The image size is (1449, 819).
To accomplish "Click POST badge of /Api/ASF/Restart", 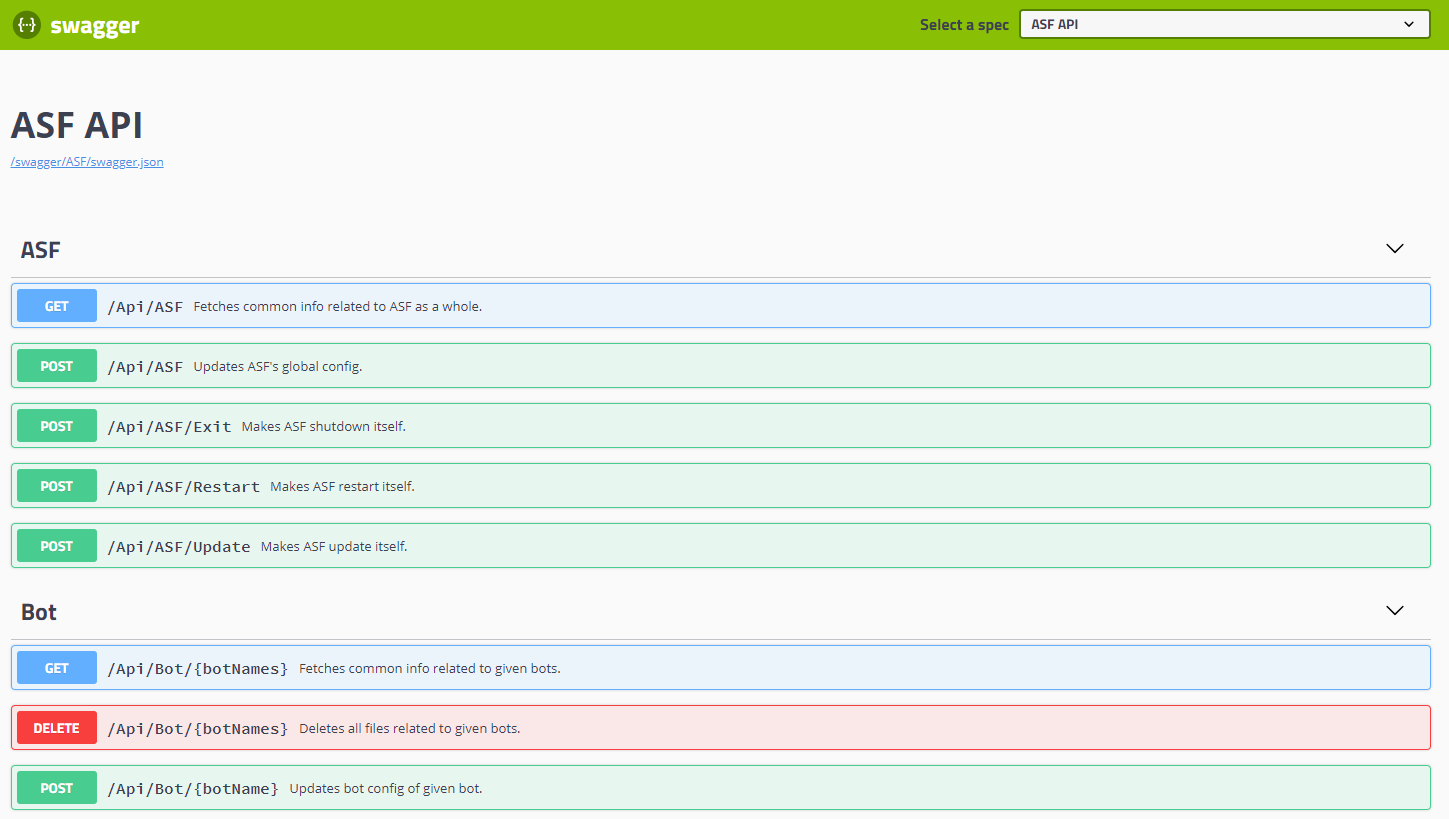I will [x=57, y=486].
